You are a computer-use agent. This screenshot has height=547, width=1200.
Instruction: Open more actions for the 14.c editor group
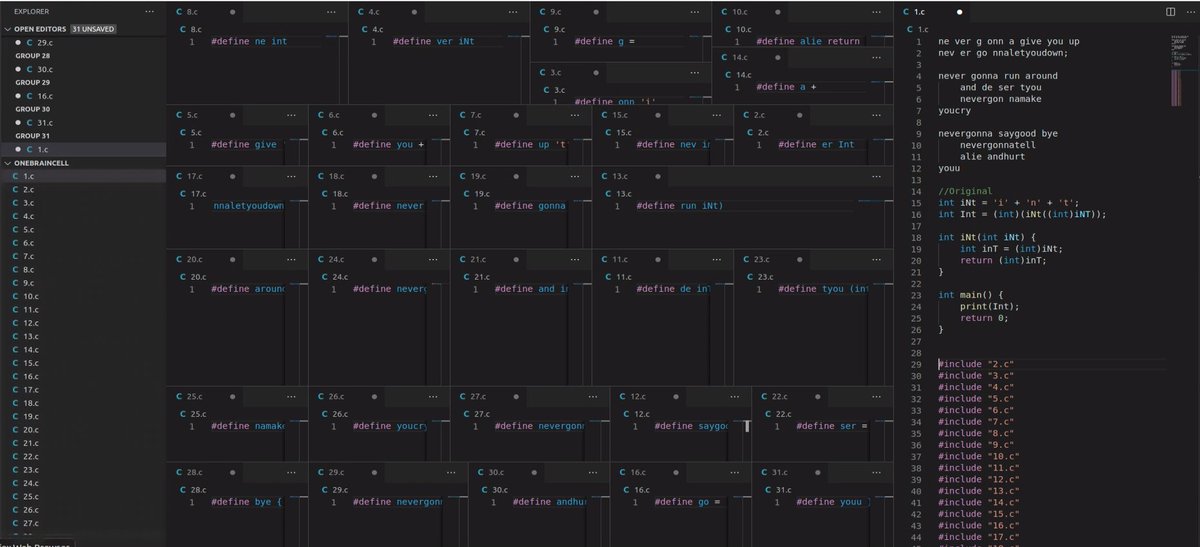point(877,57)
